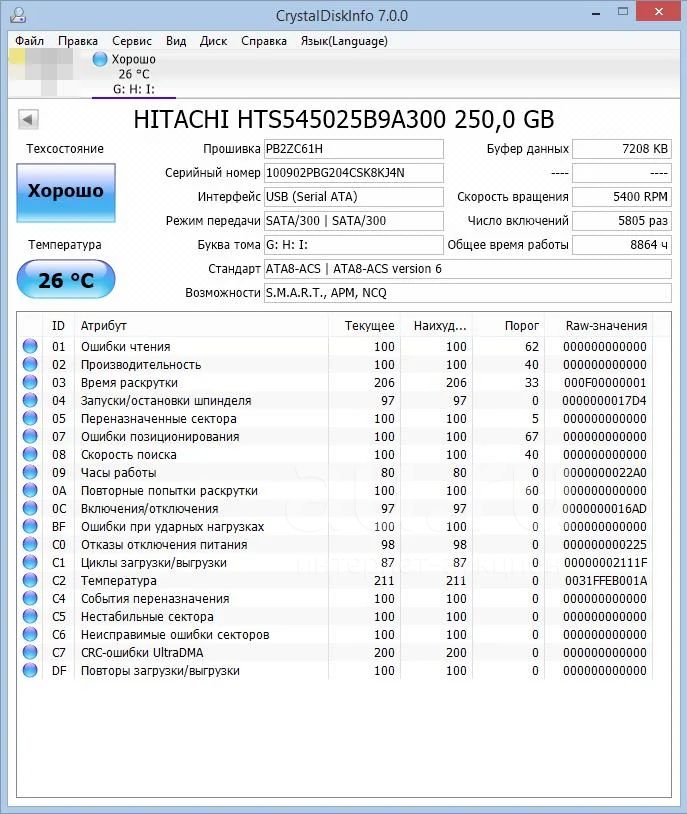
Task: Close the CrystalDiskInfo window
Action: 658,11
